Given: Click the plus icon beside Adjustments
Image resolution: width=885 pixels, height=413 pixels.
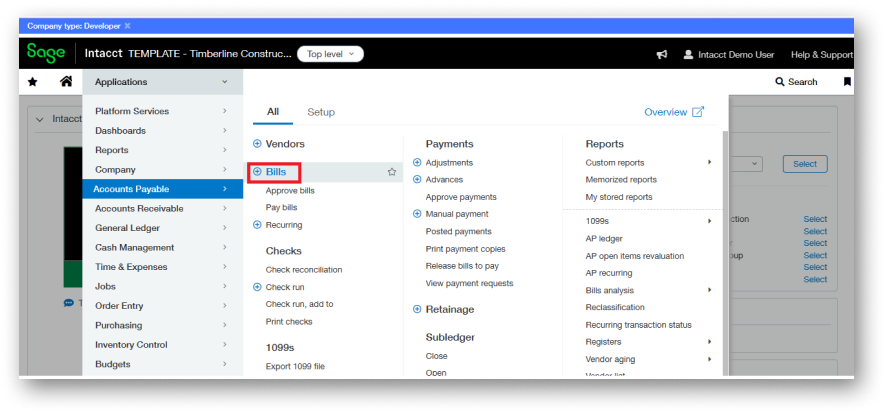Looking at the screenshot, I should (x=417, y=162).
